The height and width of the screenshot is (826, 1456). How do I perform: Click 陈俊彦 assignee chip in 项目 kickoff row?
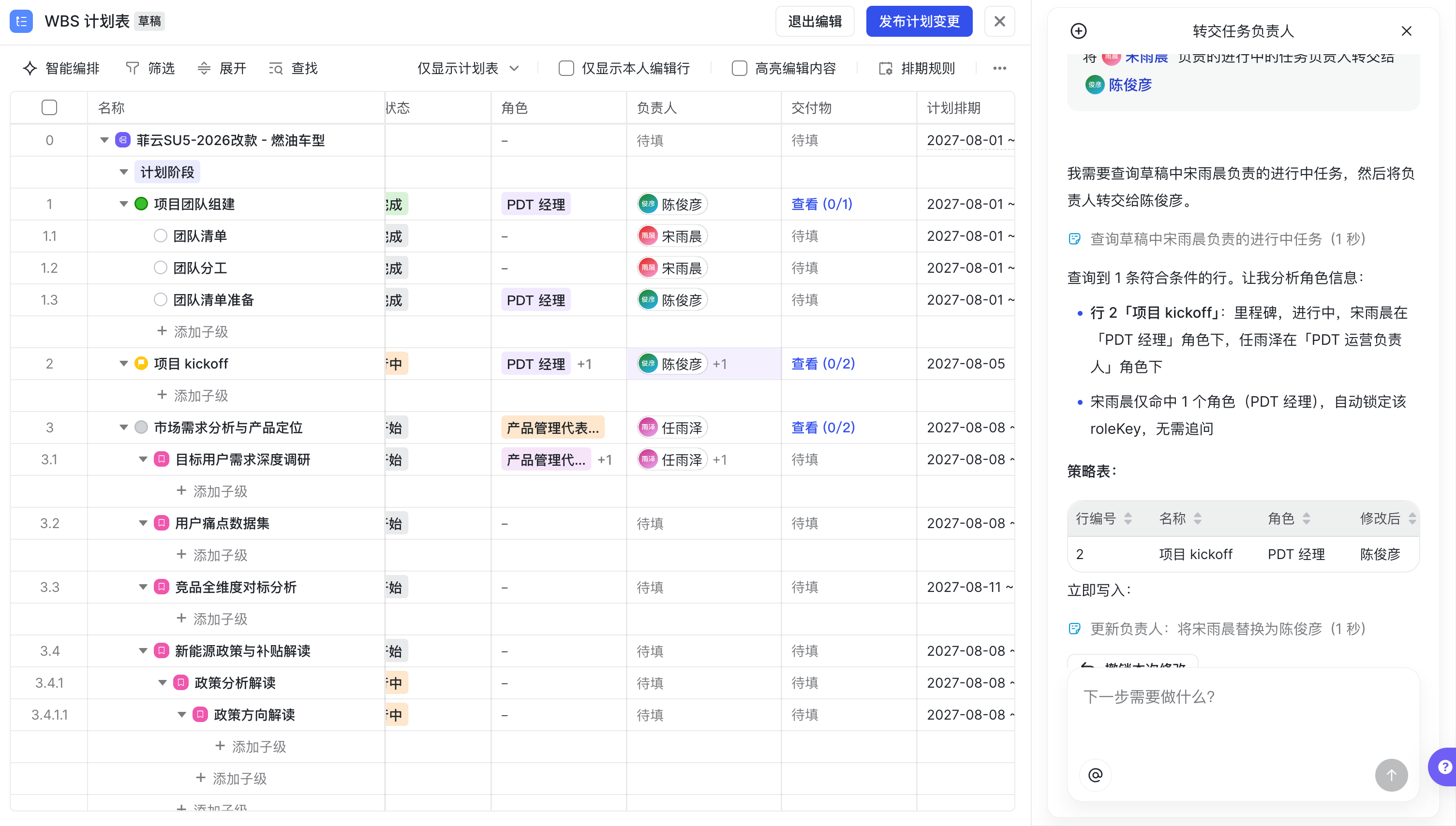pos(672,364)
